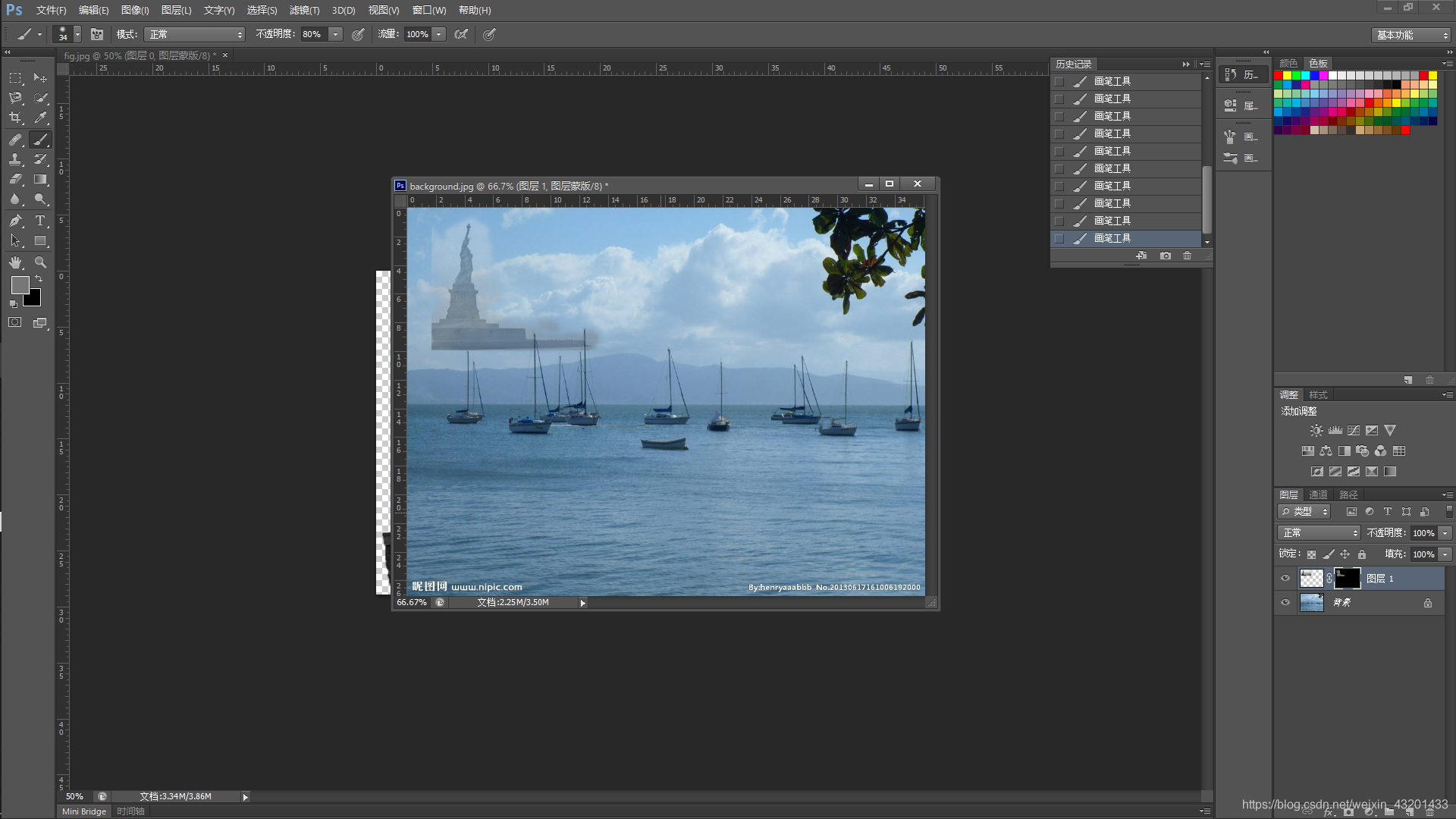Select the Type tool

[40, 221]
